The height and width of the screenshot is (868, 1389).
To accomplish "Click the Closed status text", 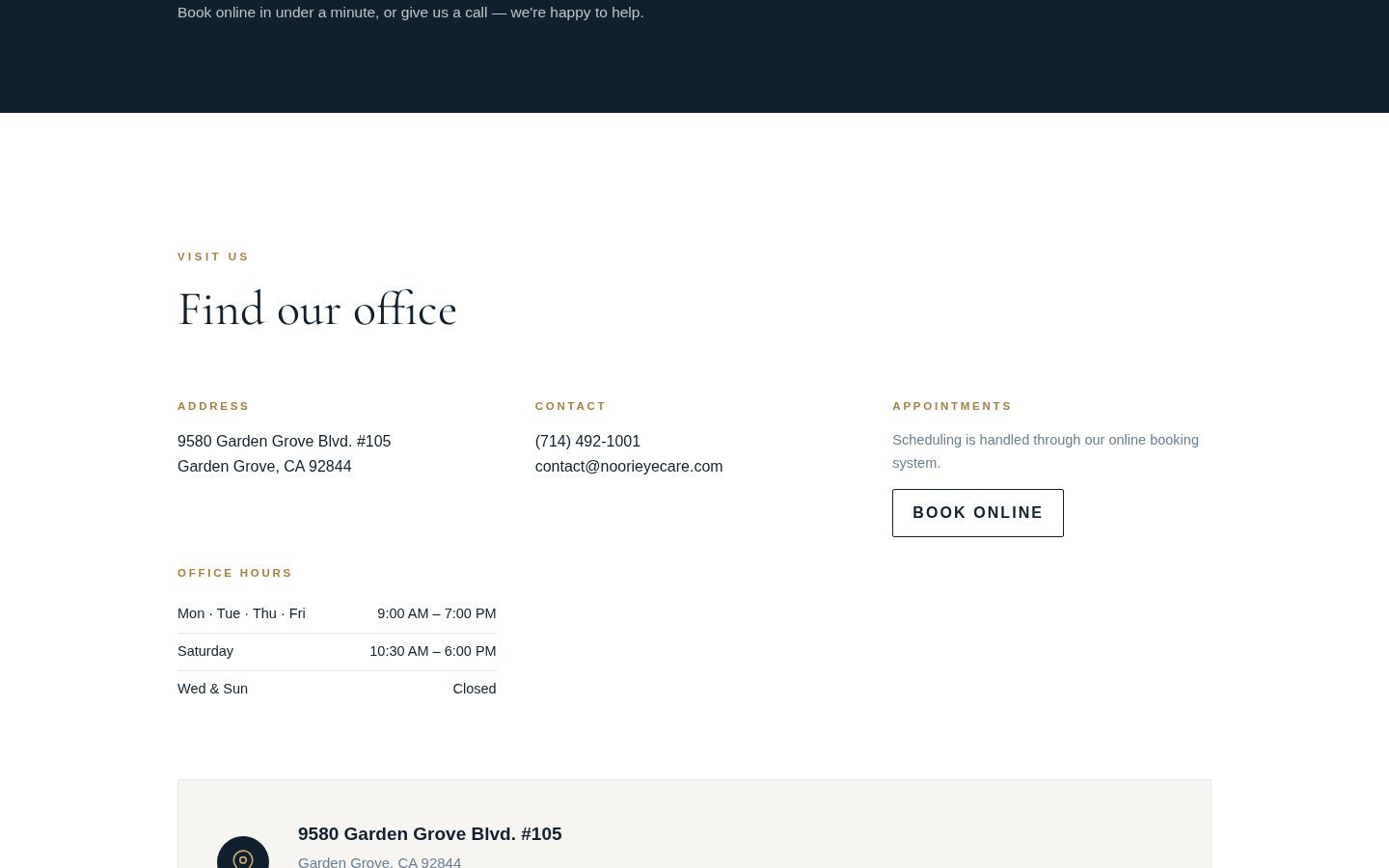I will (x=475, y=689).
